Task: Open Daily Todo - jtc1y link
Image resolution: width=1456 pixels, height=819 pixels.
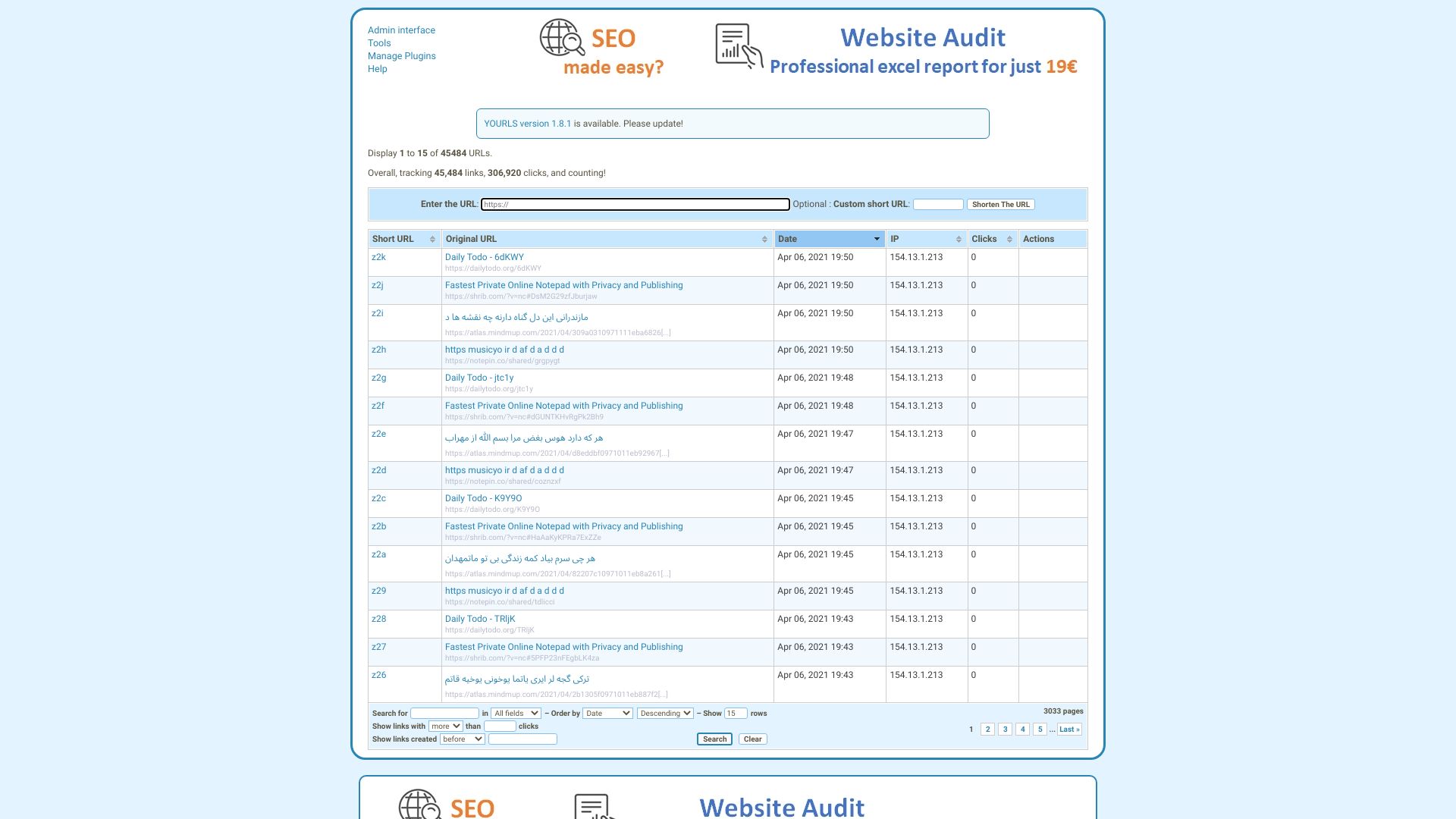Action: pos(479,378)
